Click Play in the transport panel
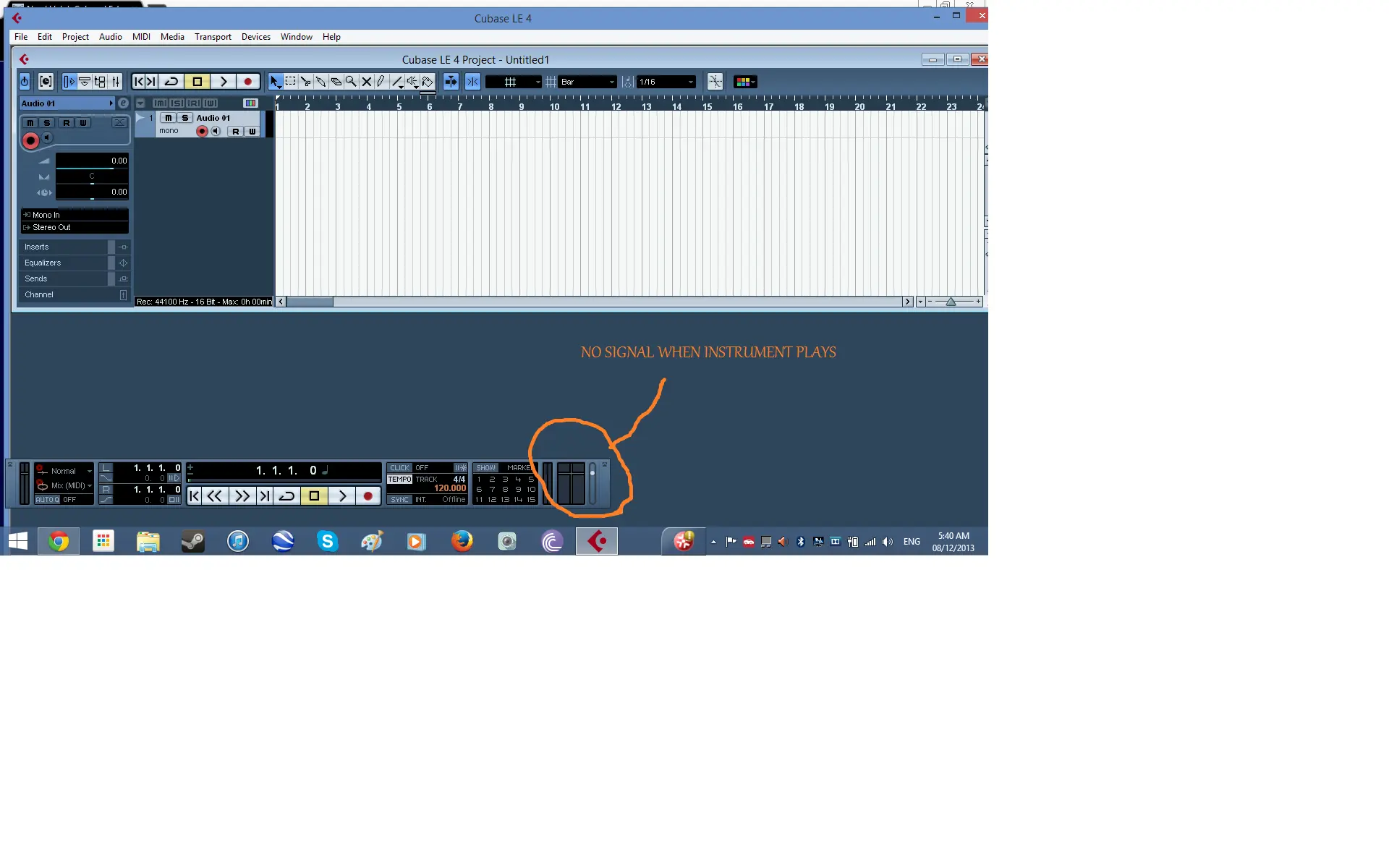 (342, 496)
